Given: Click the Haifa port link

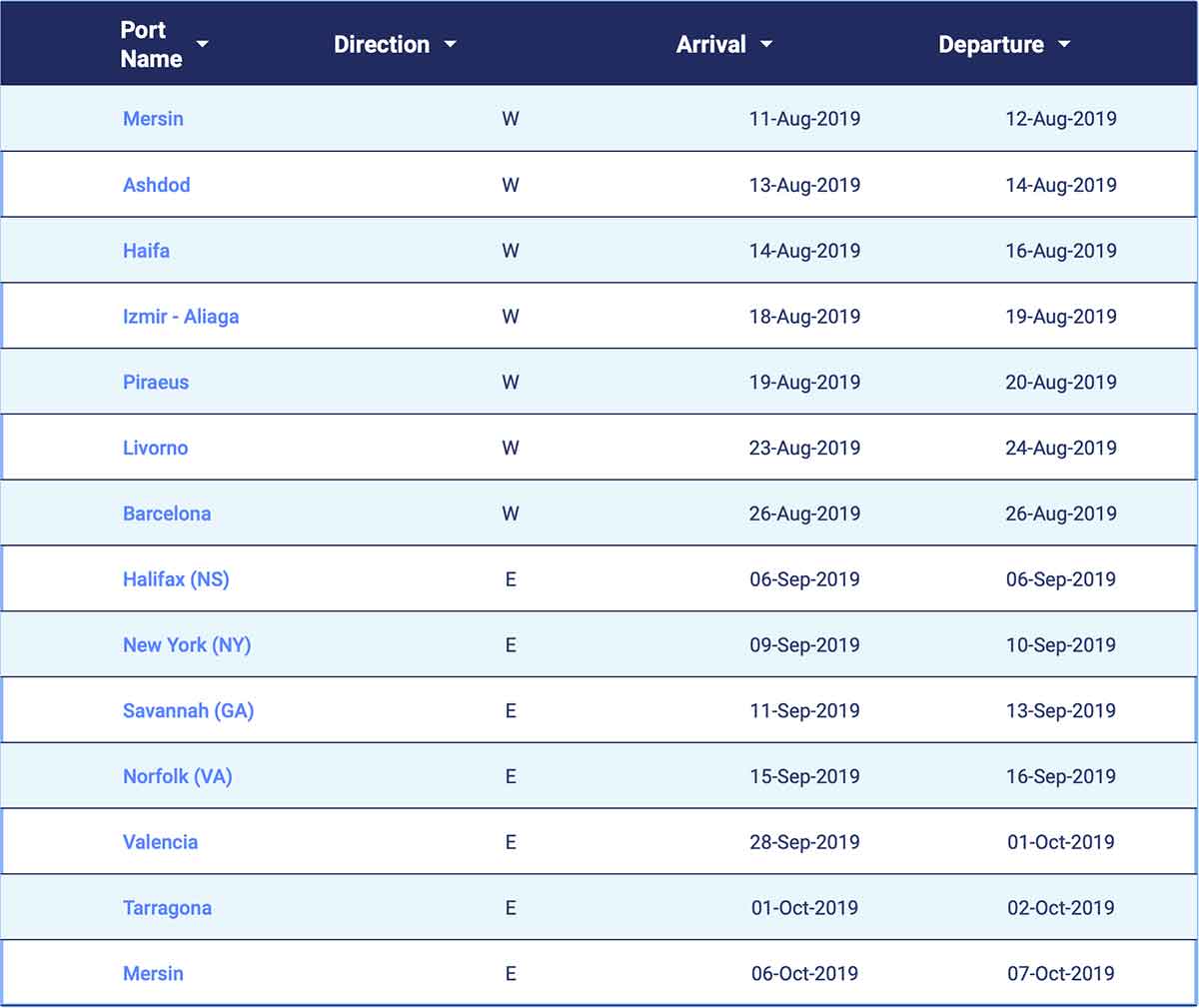Looking at the screenshot, I should click(146, 251).
